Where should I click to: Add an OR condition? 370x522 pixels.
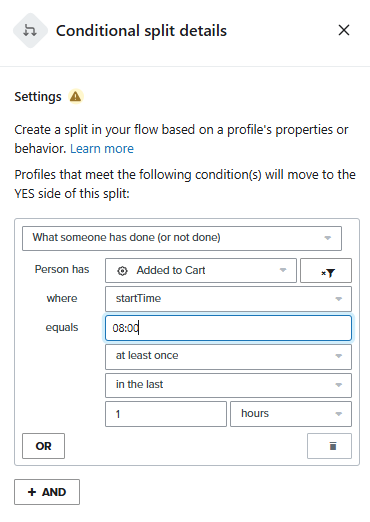click(x=43, y=446)
